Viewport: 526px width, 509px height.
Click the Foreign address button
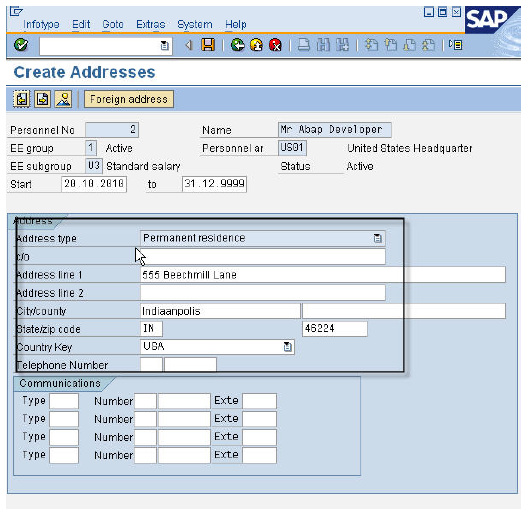[x=129, y=99]
